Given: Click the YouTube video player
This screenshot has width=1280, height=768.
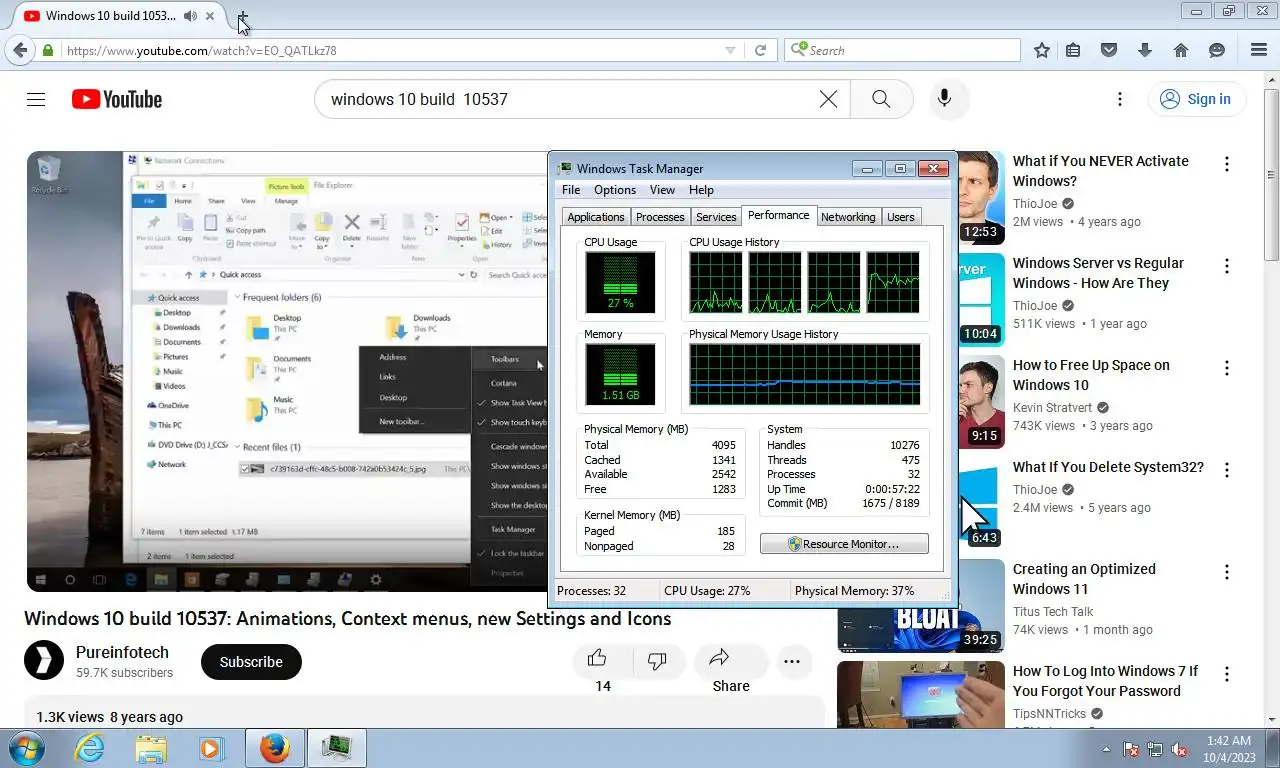Looking at the screenshot, I should pyautogui.click(x=287, y=371).
